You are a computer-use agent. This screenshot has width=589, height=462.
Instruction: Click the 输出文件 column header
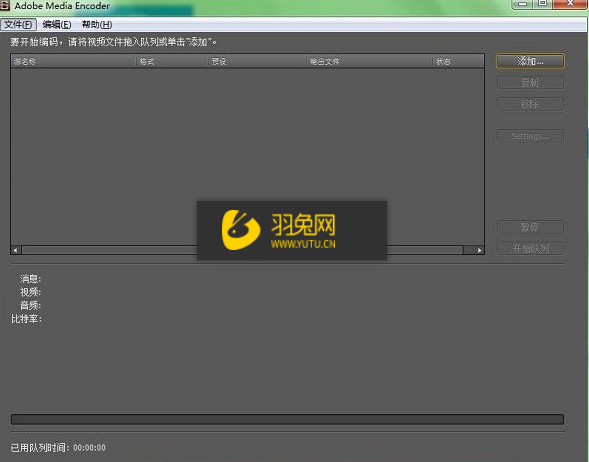[370, 61]
